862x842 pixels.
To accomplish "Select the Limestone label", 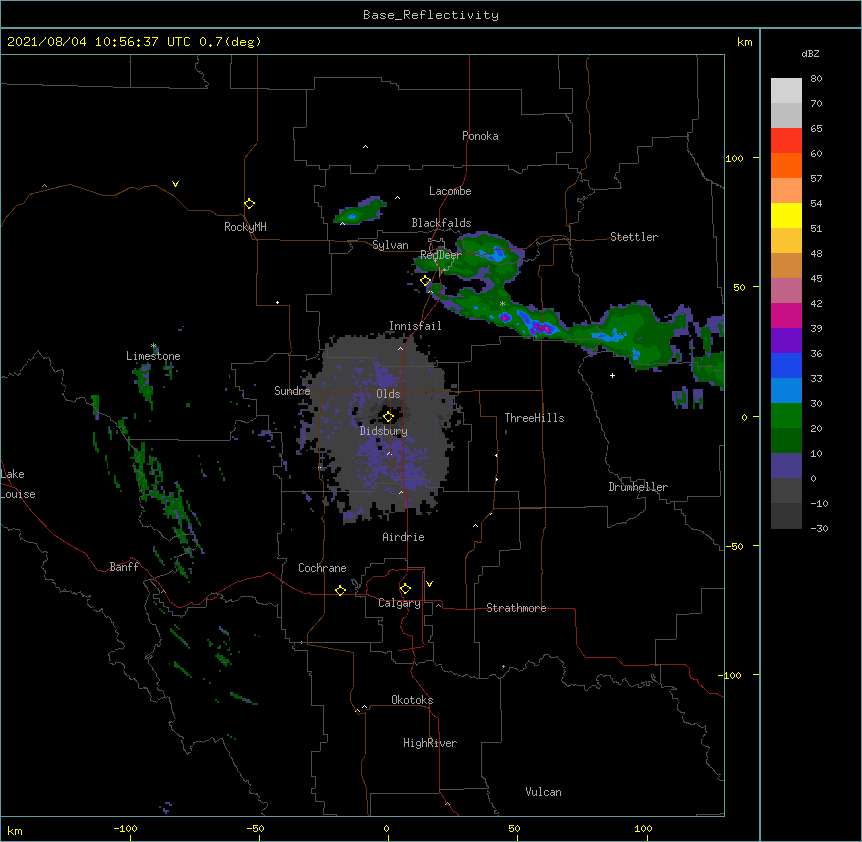I will pyautogui.click(x=153, y=356).
